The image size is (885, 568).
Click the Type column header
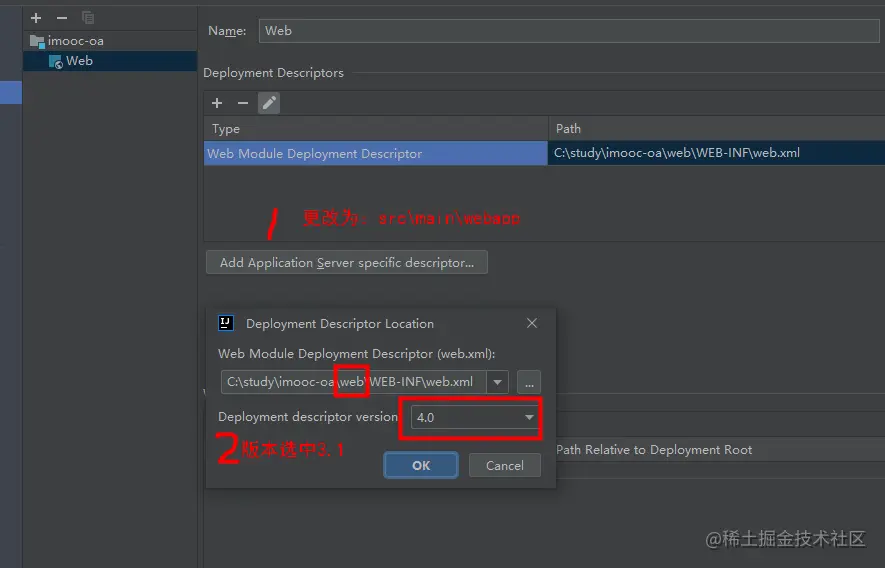376,129
